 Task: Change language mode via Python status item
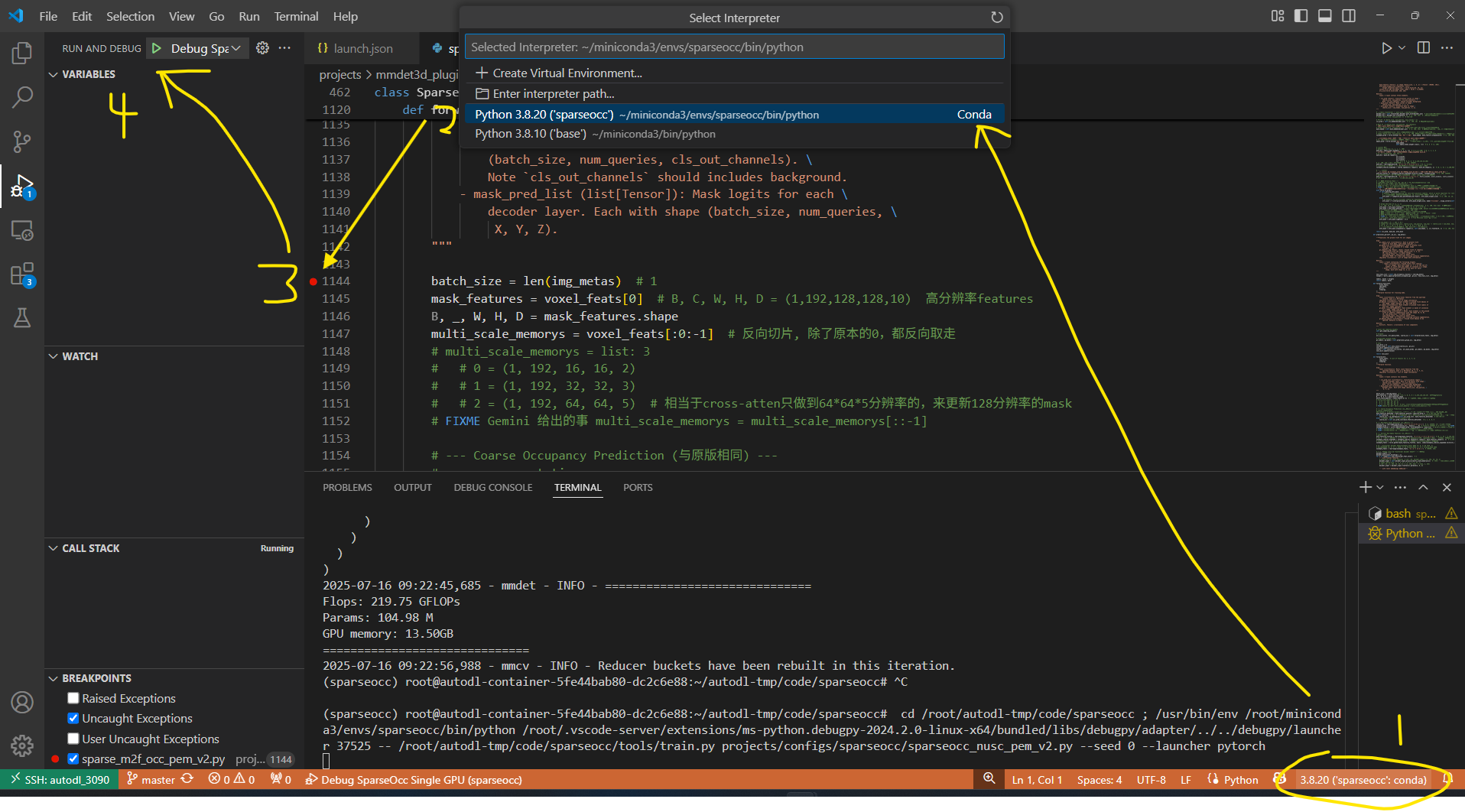1240,779
